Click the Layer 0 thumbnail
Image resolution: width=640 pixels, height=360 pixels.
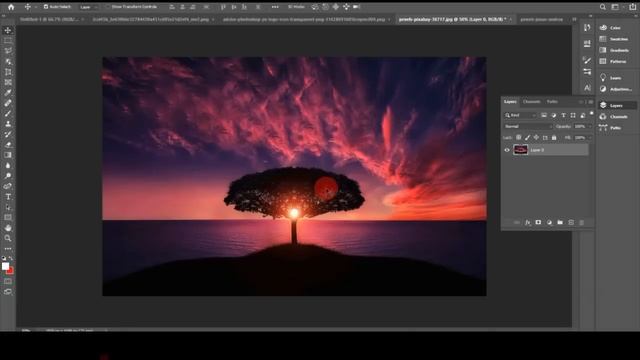pos(520,150)
